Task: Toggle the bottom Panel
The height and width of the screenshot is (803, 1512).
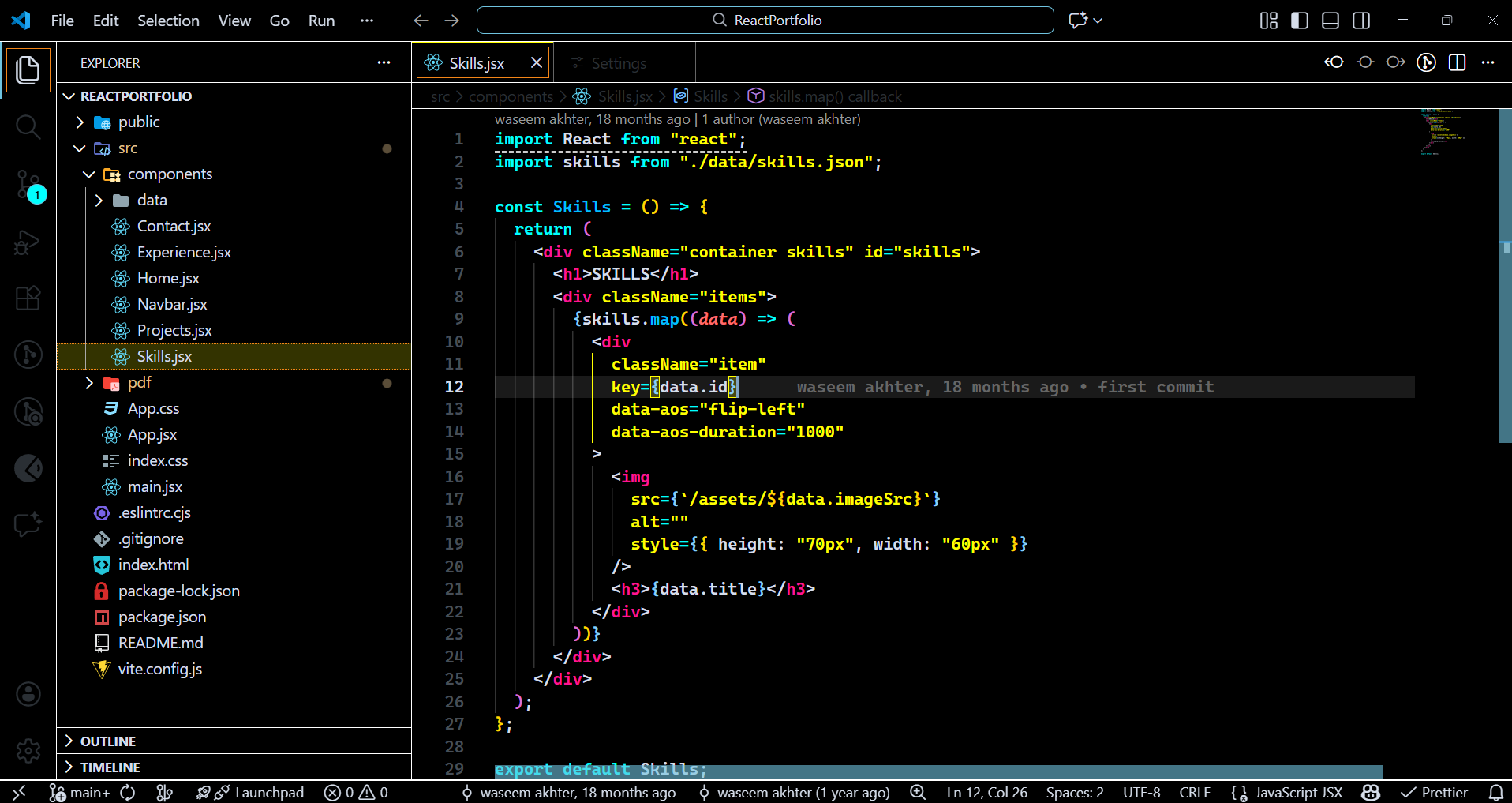Action: pos(1330,21)
